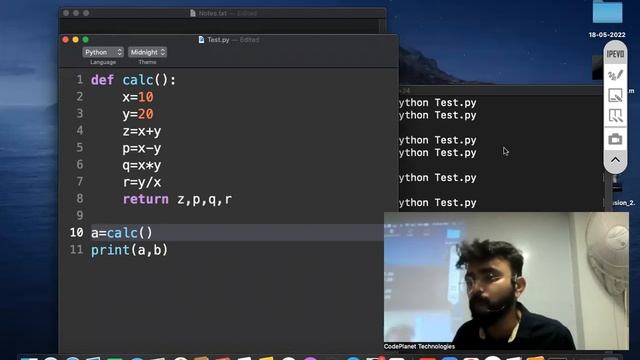
Task: Click the CodePlanet Technologies caption
Action: tap(419, 347)
